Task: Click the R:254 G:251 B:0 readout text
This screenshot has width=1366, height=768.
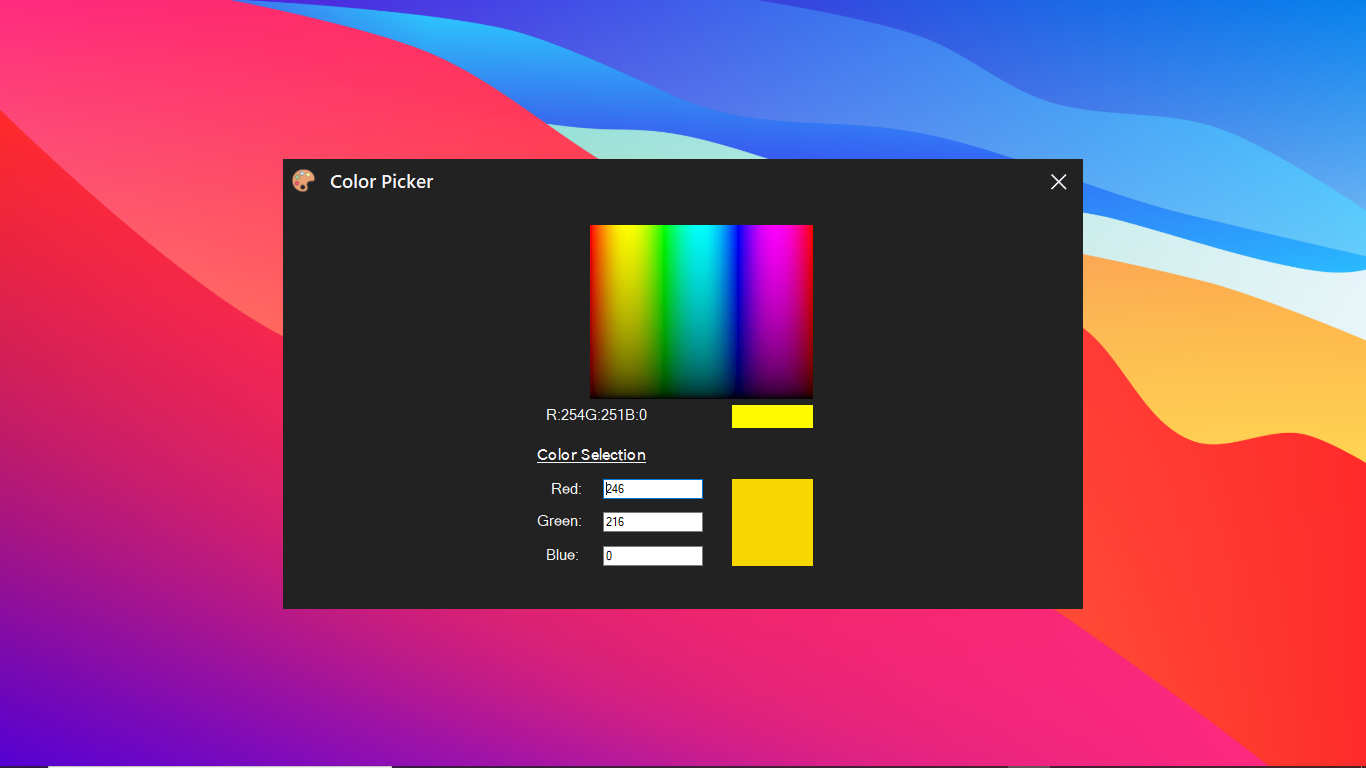Action: coord(596,413)
